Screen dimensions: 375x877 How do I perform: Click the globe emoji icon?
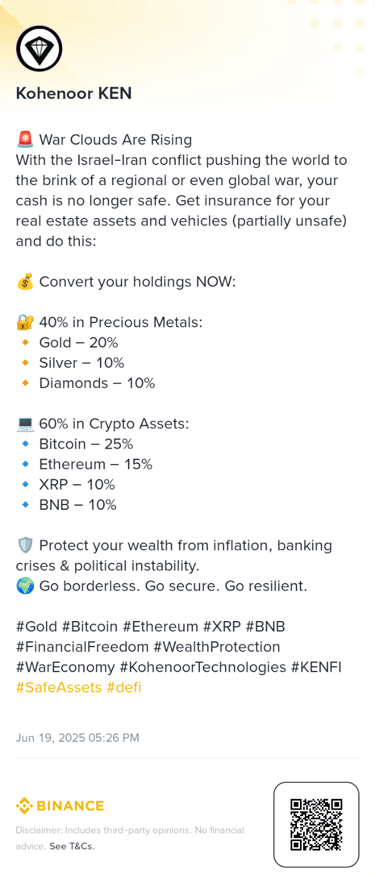pos(25,586)
